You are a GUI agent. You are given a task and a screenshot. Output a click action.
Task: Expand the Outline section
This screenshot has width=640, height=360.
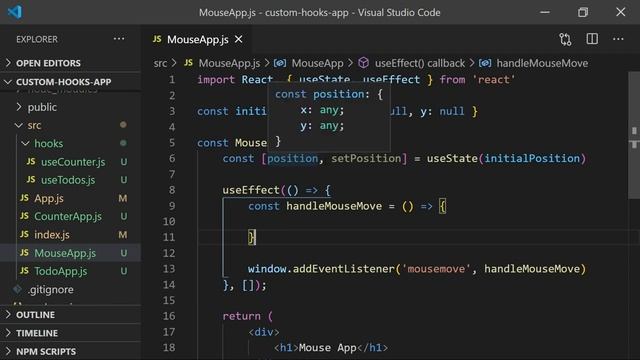tap(70, 315)
